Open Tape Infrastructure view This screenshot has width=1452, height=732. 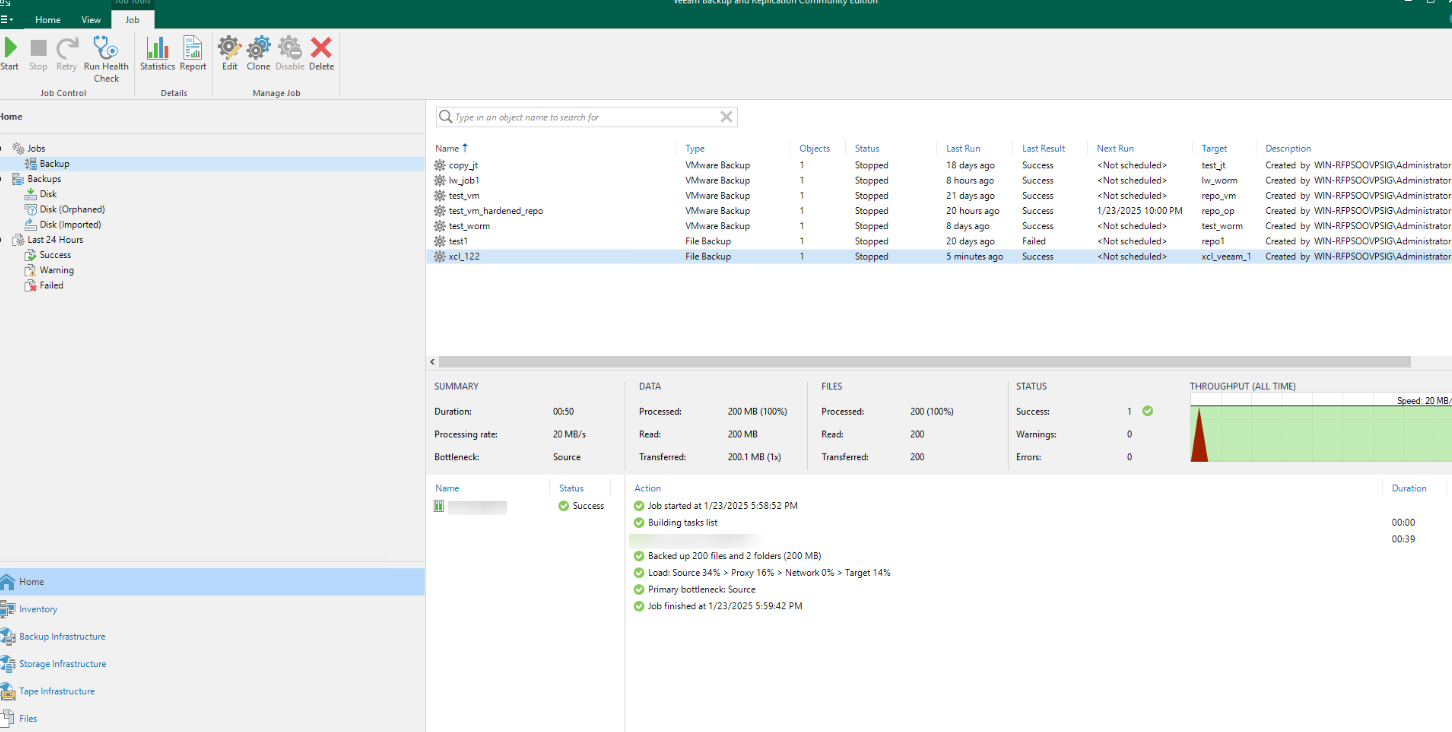click(57, 692)
